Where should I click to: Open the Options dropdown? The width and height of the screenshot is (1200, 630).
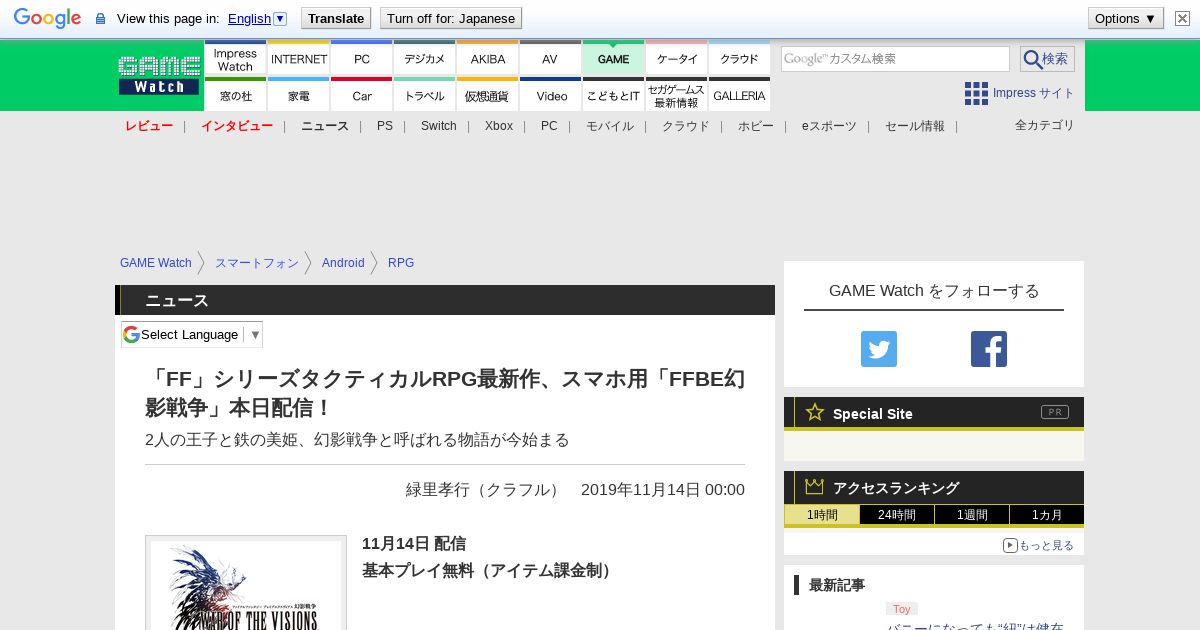click(1126, 18)
